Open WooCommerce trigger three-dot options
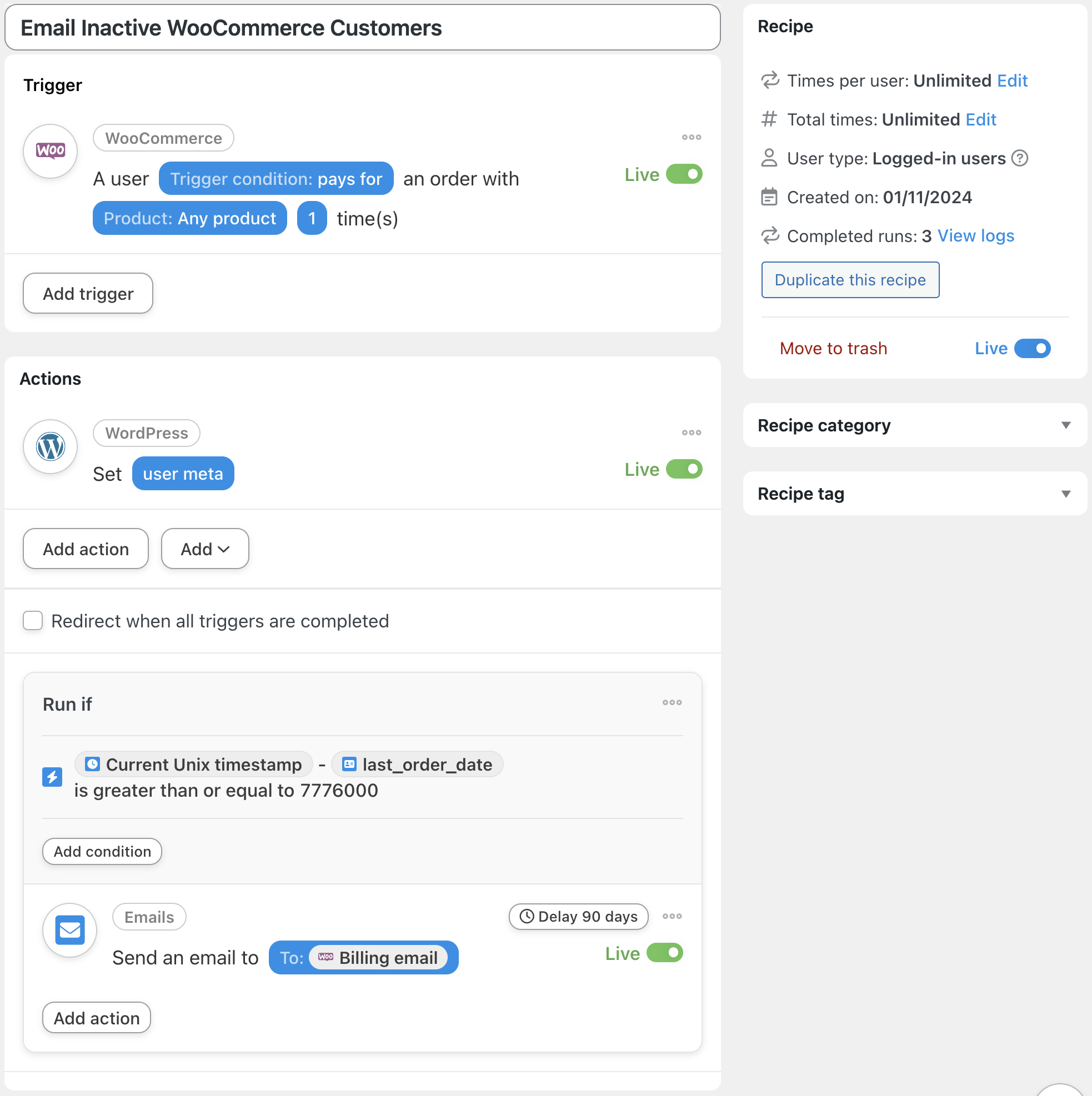The height and width of the screenshot is (1096, 1092). (x=692, y=137)
